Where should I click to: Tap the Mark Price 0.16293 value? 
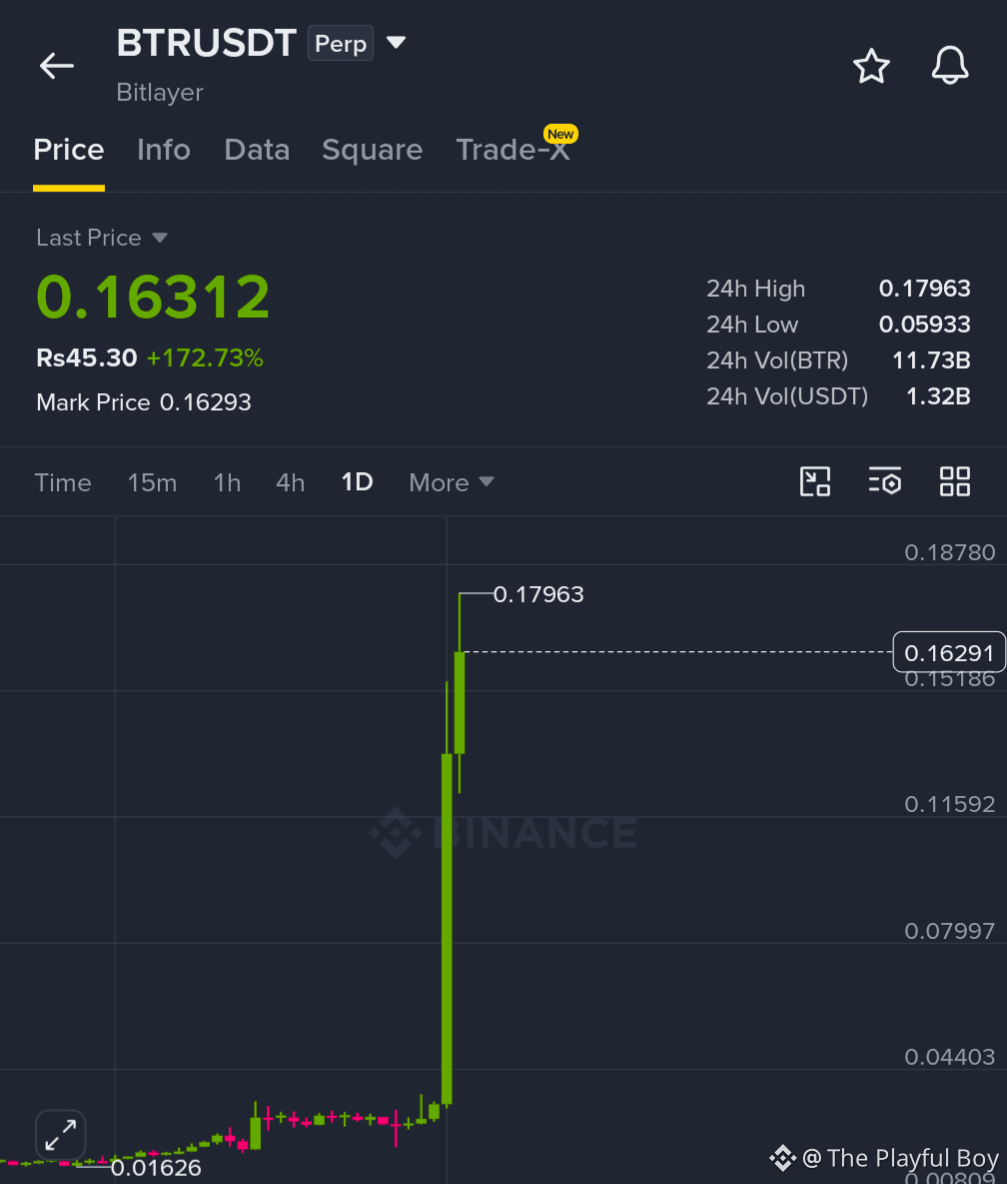pyautogui.click(x=205, y=402)
